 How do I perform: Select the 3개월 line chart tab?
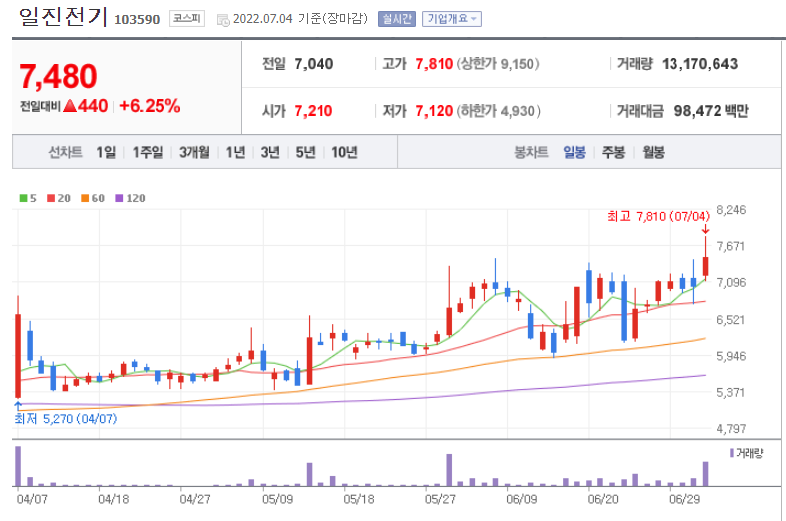(x=194, y=152)
